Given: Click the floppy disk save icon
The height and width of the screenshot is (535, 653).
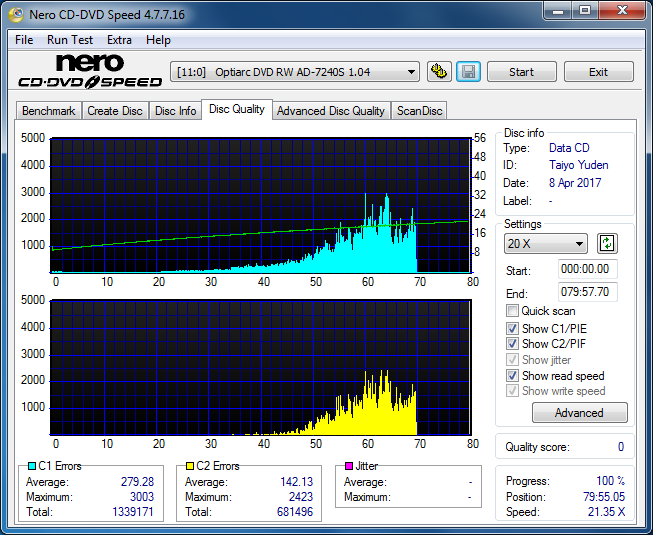Looking at the screenshot, I should pyautogui.click(x=469, y=72).
